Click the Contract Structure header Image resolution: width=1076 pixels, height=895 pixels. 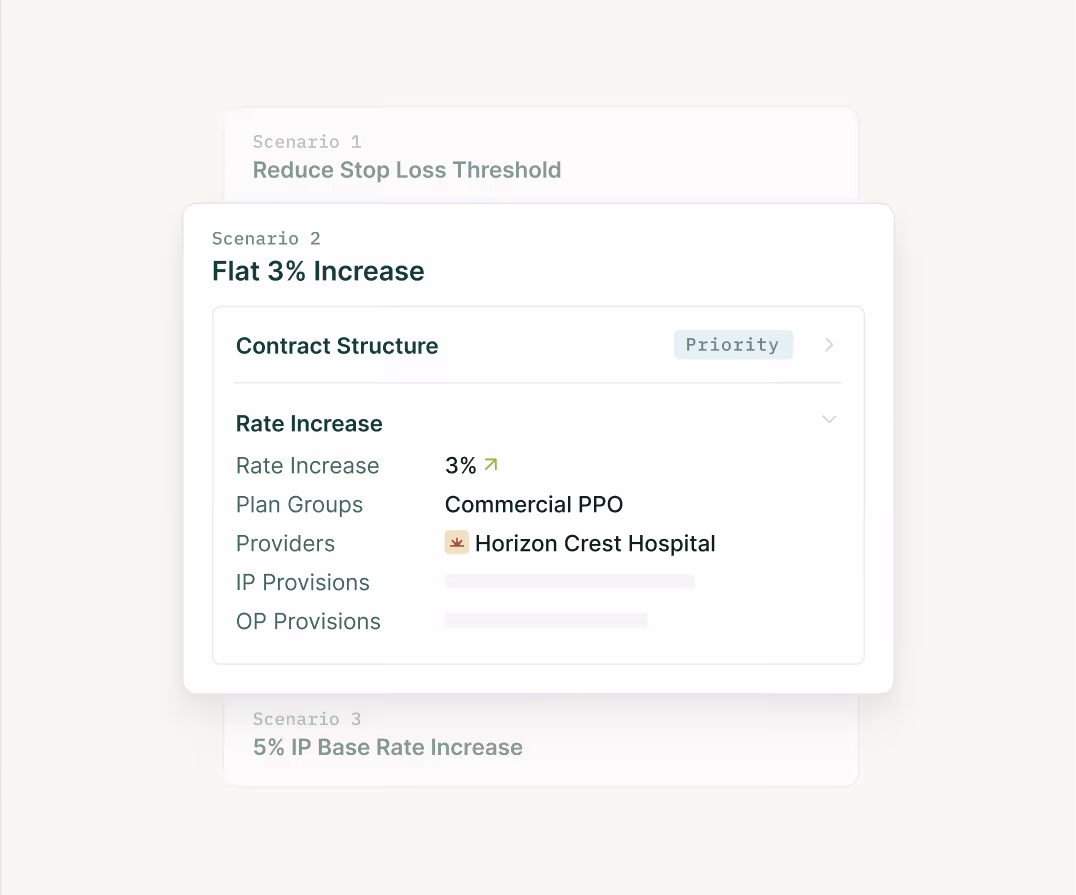(336, 346)
